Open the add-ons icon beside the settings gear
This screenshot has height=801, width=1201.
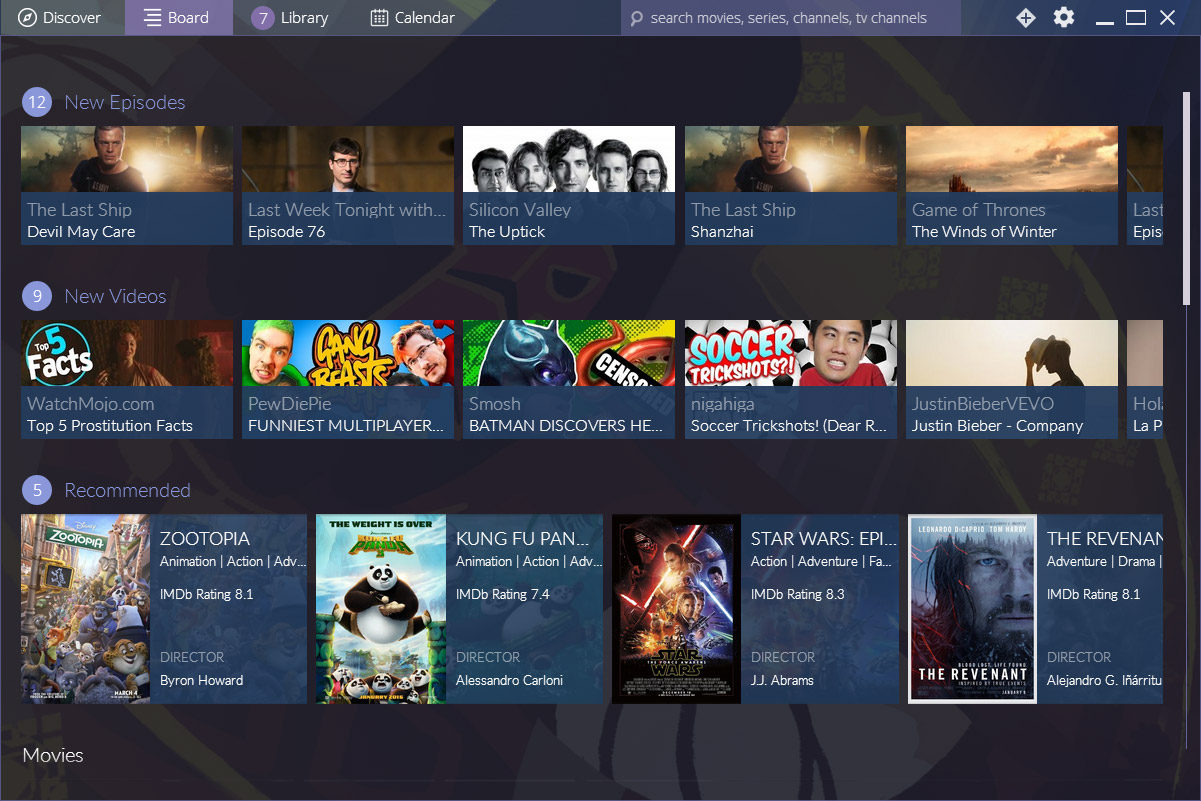coord(1026,18)
